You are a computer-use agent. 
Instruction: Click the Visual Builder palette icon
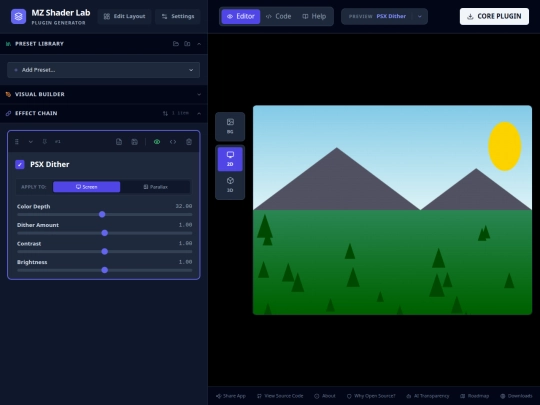8,94
